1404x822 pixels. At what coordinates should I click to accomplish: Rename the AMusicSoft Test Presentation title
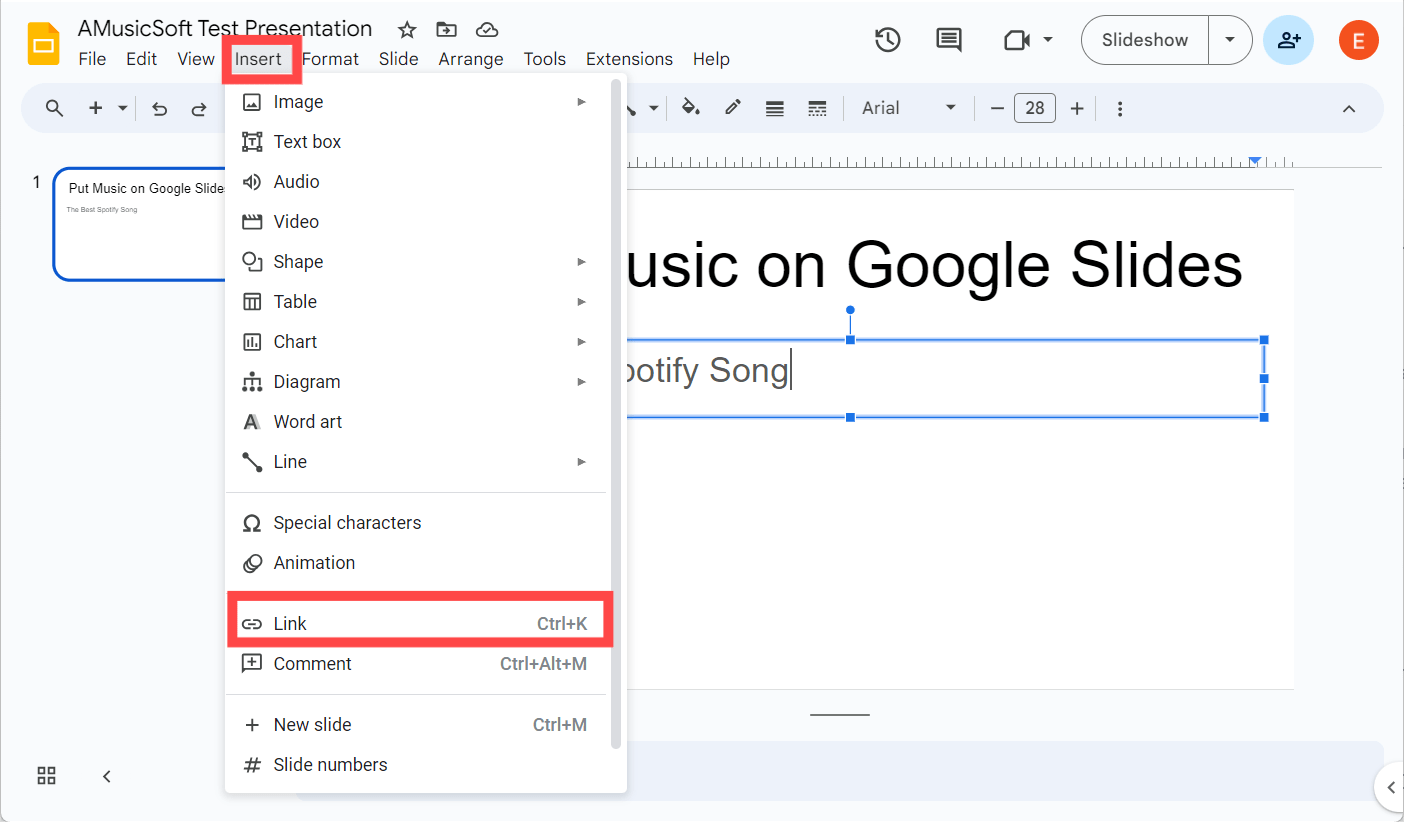coord(225,28)
